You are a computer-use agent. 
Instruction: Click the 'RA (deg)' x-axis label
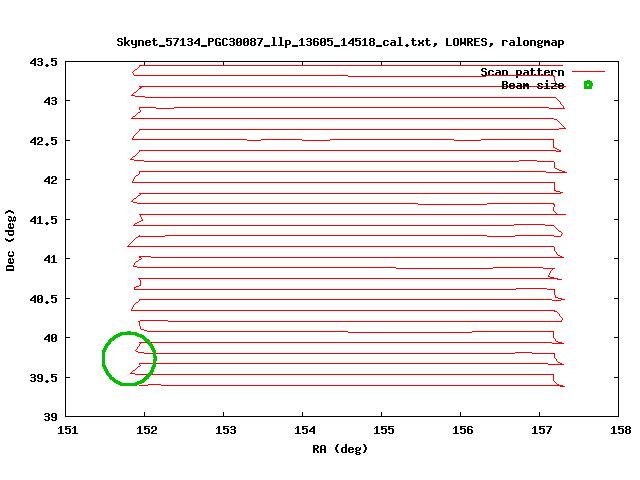[340, 449]
